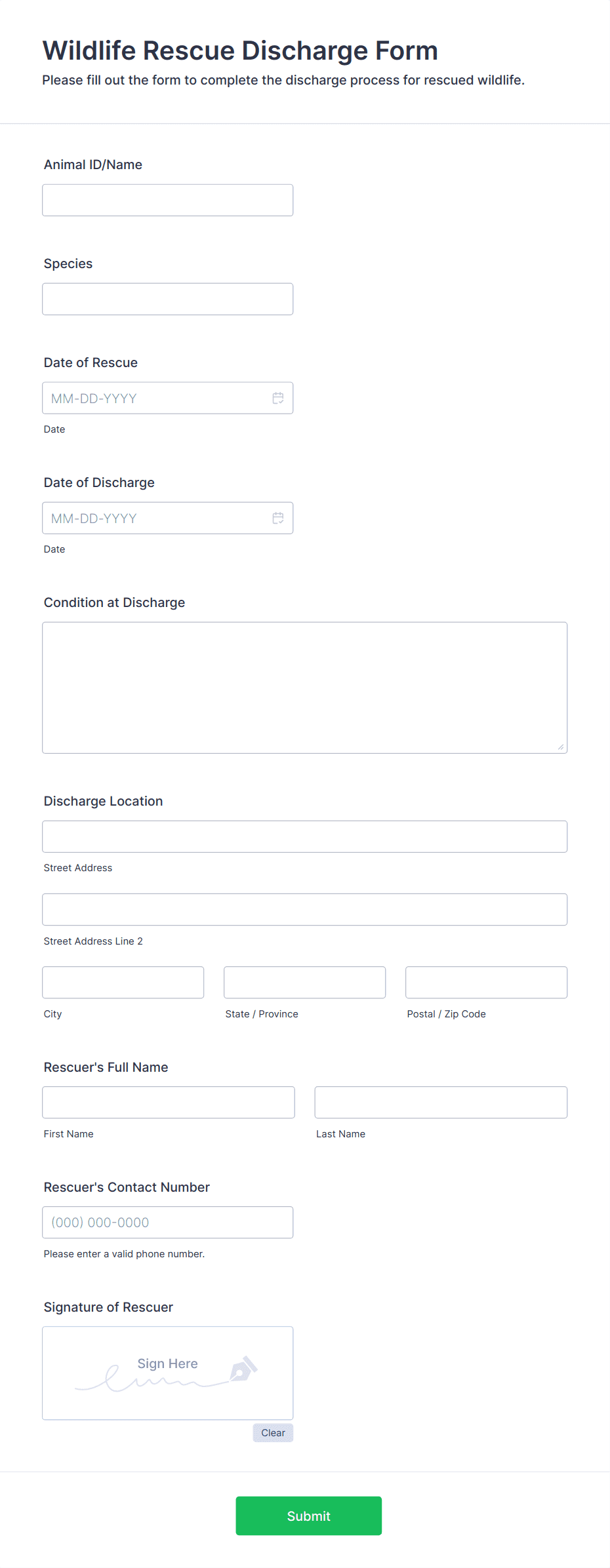Screen dimensions: 610x1568
Task: Click the Rescuer's Contact Number field
Action: 168,1222
